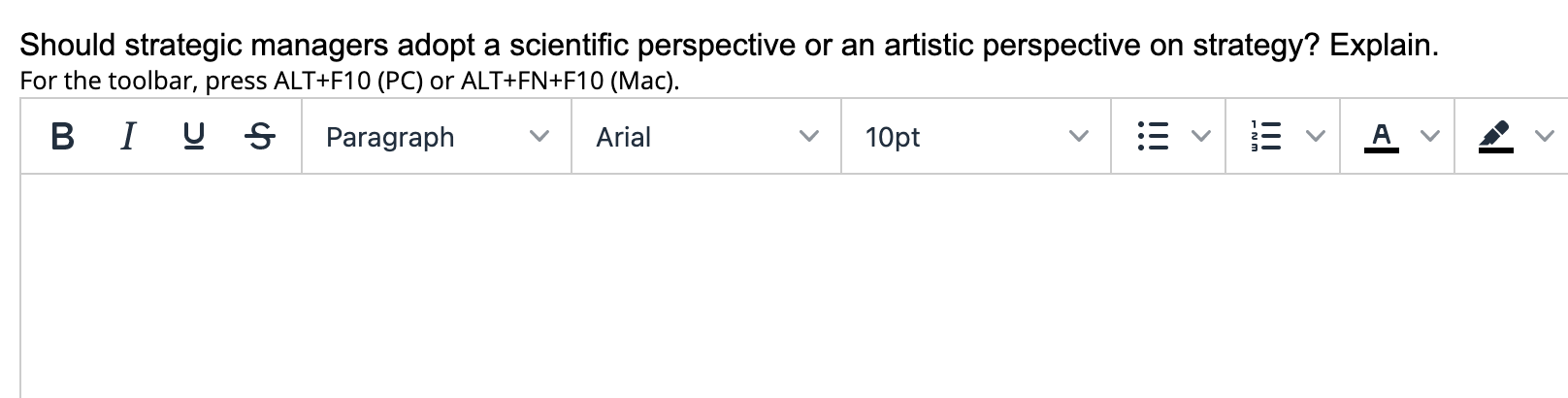Insert a numbered list
The width and height of the screenshot is (1568, 398).
click(x=1265, y=137)
